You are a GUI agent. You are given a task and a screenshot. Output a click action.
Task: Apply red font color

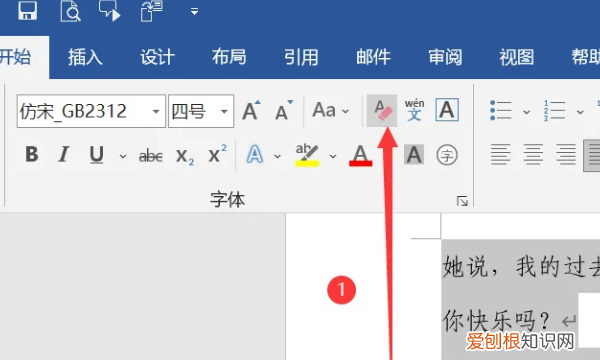pos(360,155)
